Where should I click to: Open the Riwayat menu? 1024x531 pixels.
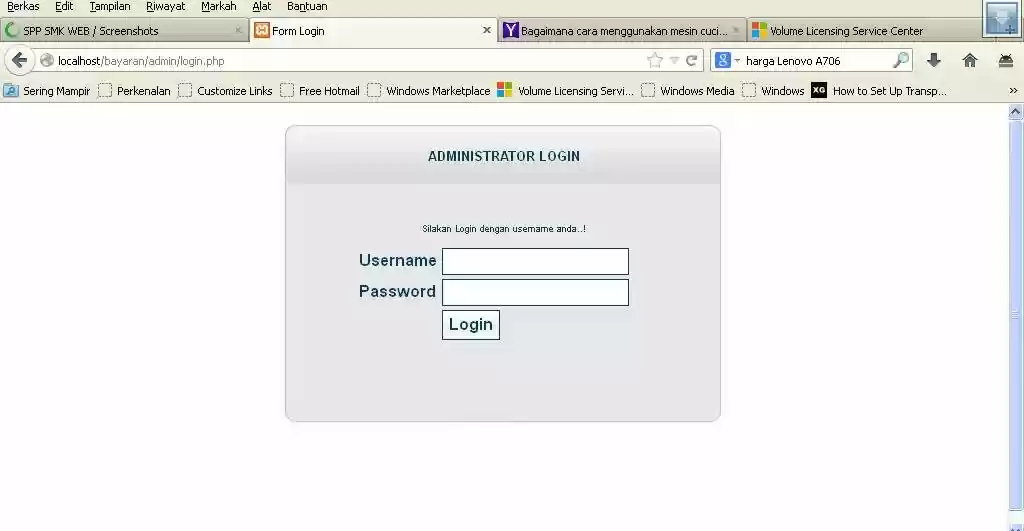pyautogui.click(x=165, y=7)
